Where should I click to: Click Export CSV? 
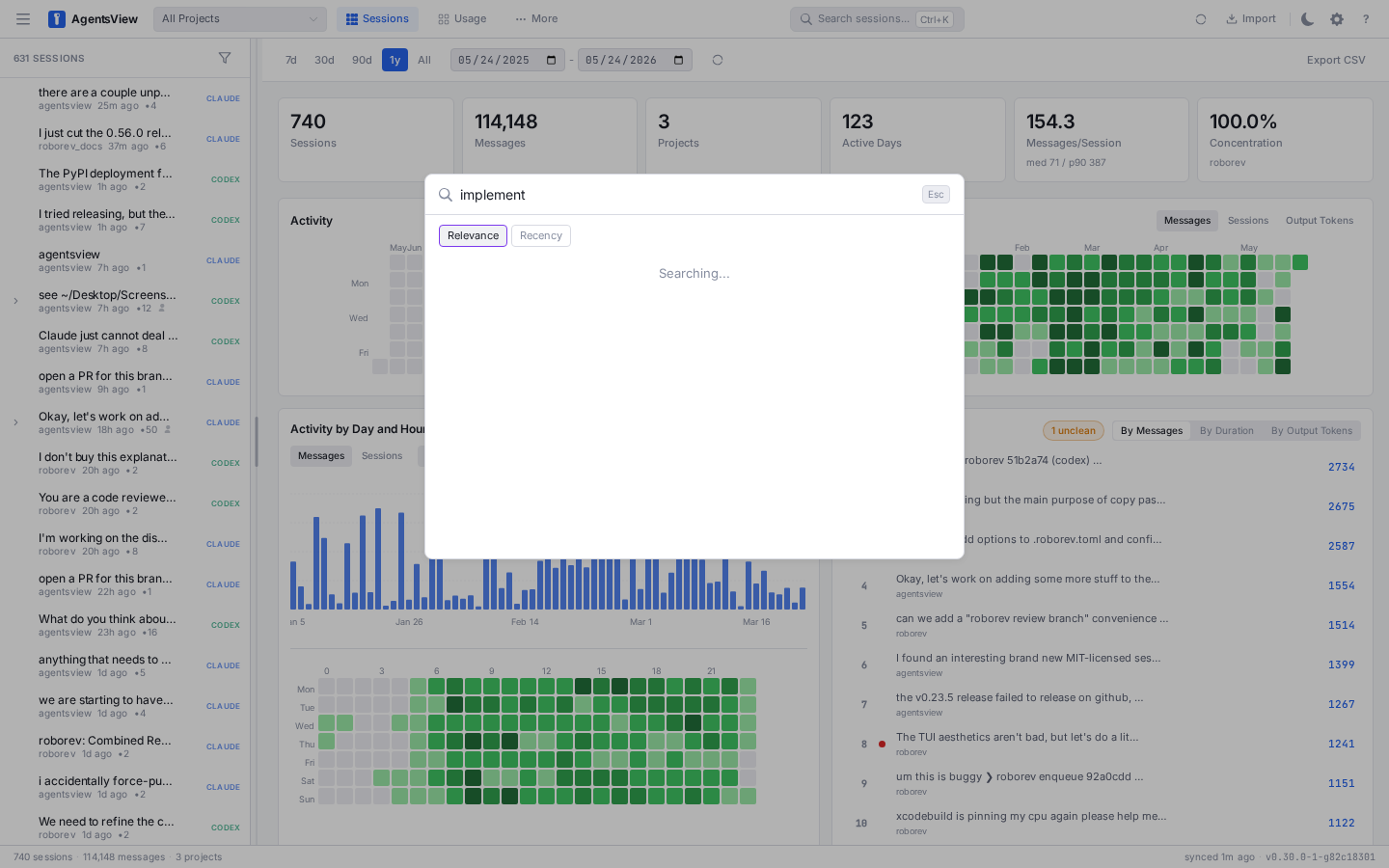1336,60
